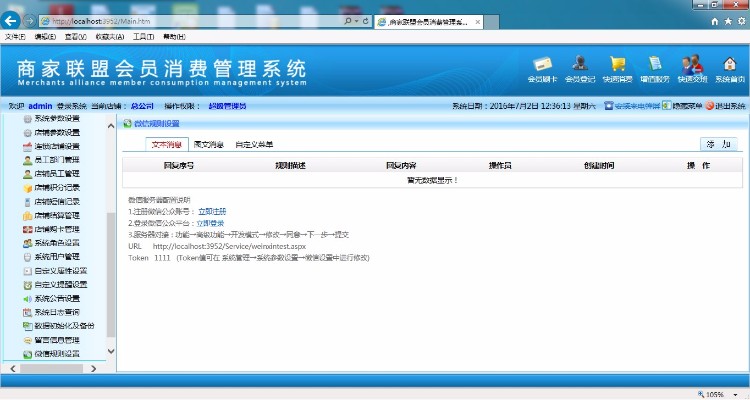
Task: Open address bar search dropdown arrow
Action: pos(357,21)
